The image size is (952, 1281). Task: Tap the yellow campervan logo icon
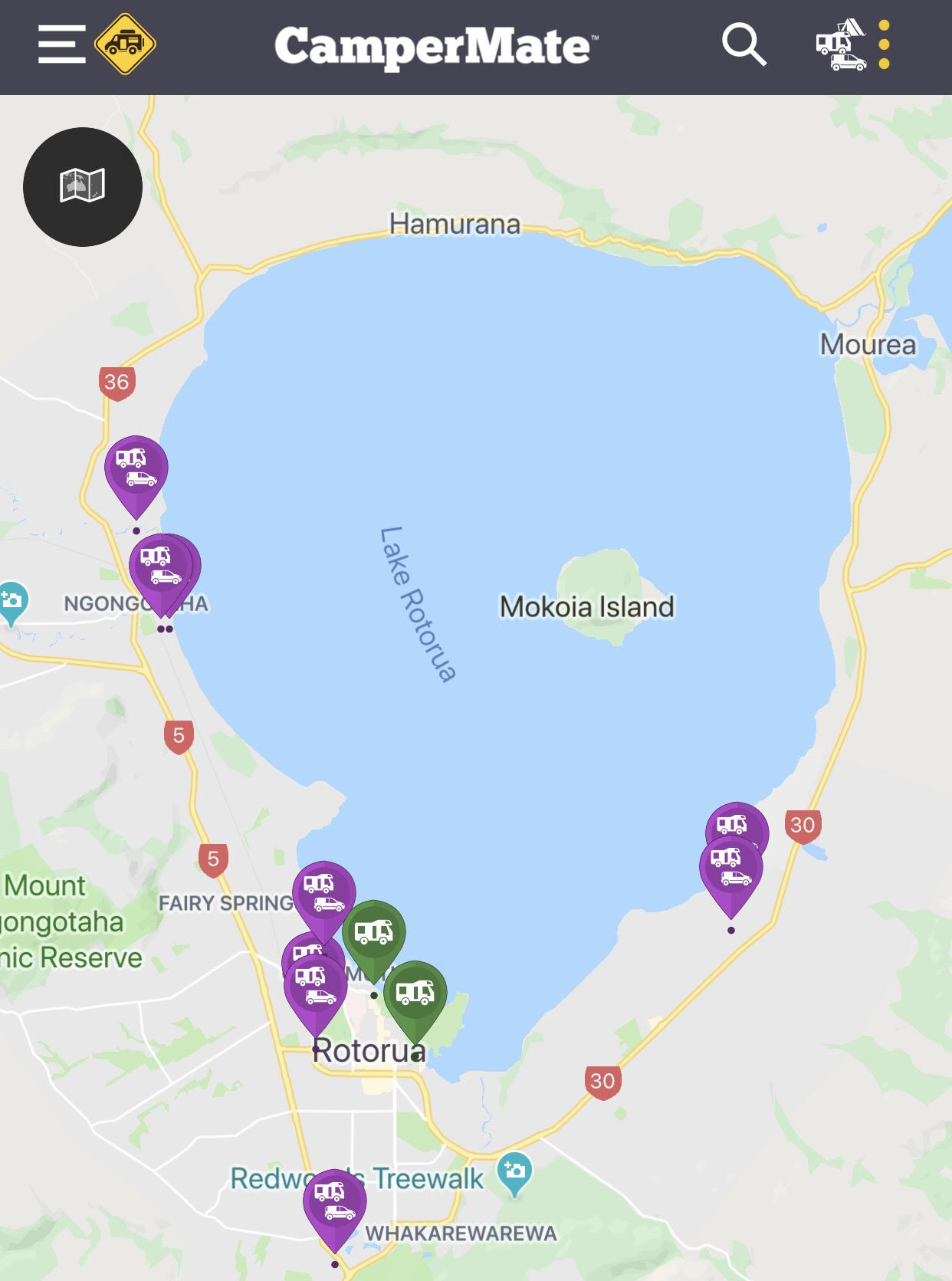(x=125, y=44)
